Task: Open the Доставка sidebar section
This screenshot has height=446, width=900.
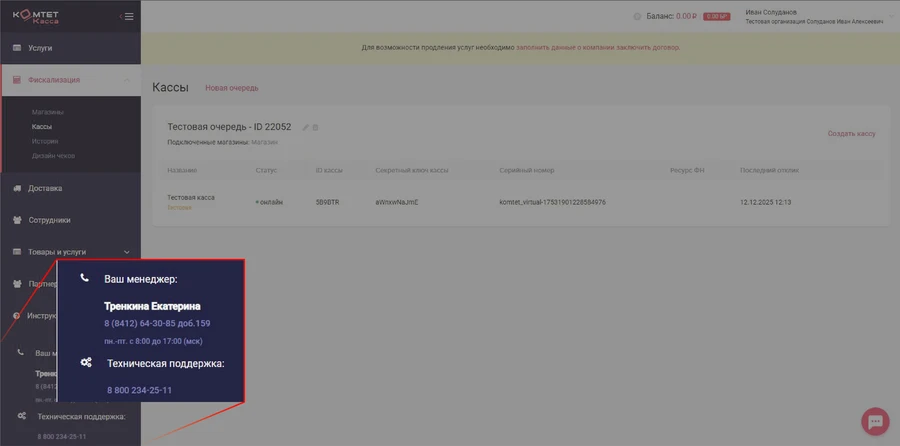Action: [45, 188]
